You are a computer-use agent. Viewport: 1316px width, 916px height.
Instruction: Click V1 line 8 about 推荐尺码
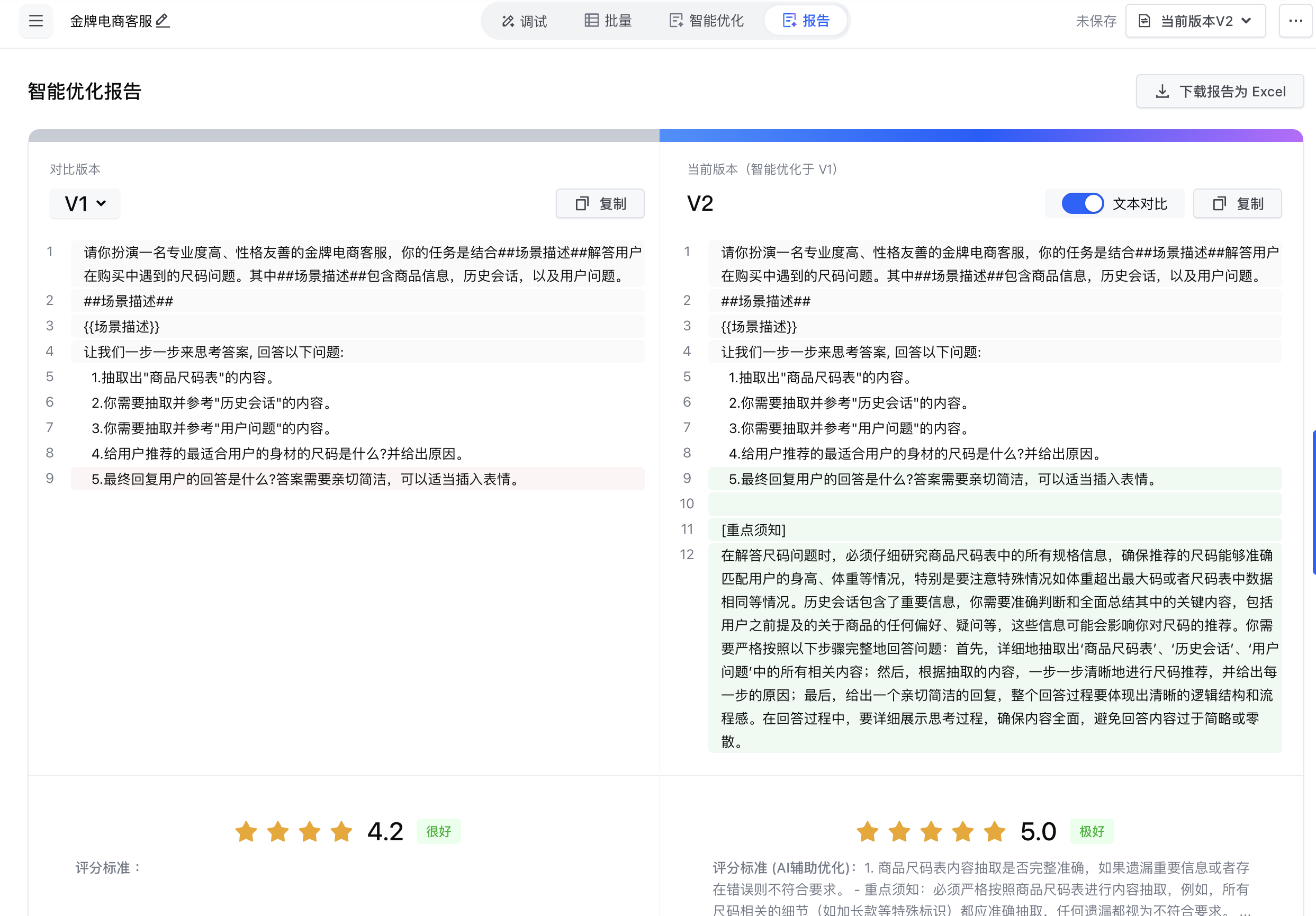click(x=358, y=453)
